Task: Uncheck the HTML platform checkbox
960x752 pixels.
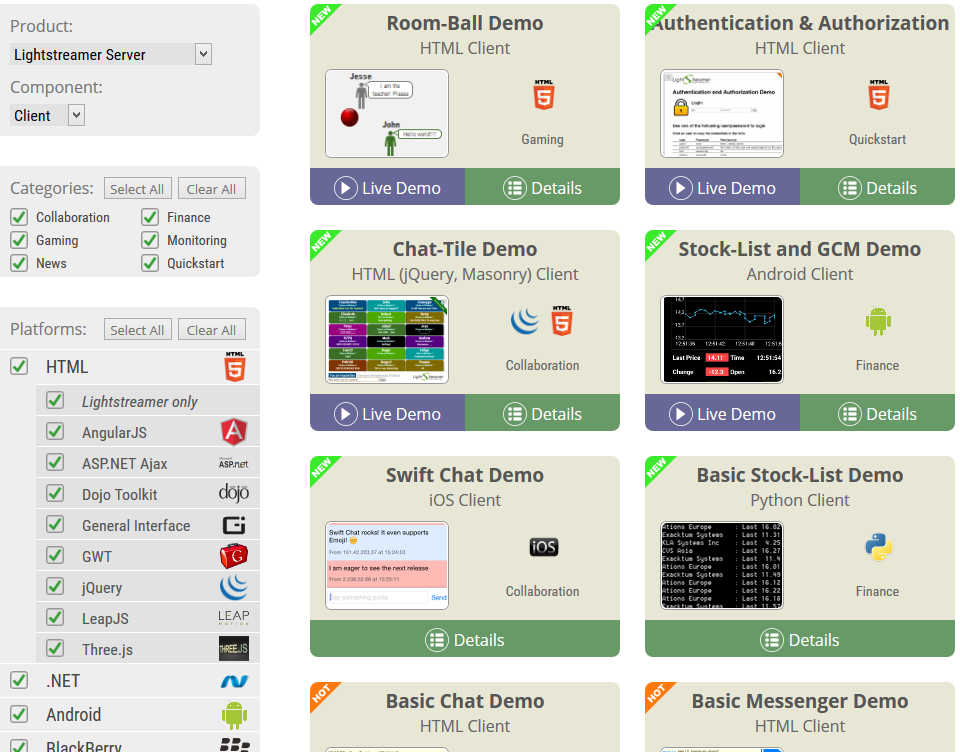Action: (19, 366)
